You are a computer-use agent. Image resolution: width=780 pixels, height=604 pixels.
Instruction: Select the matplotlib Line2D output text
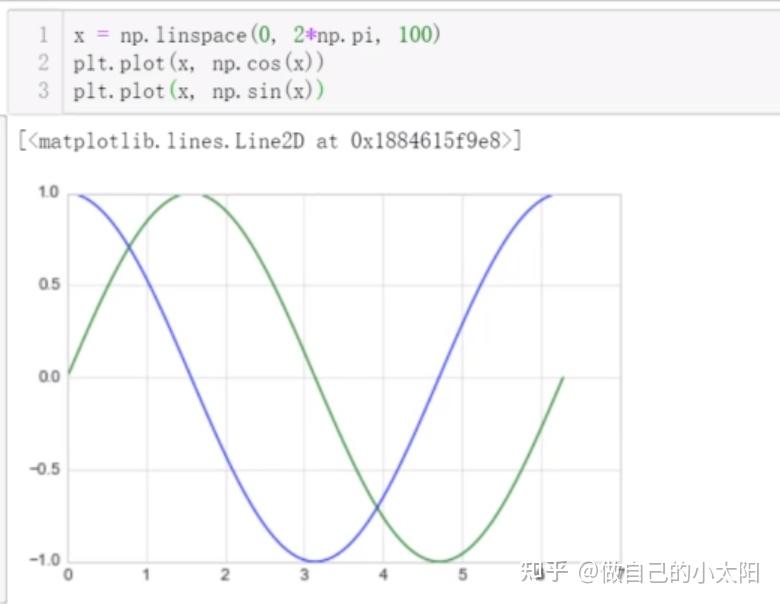coord(270,141)
